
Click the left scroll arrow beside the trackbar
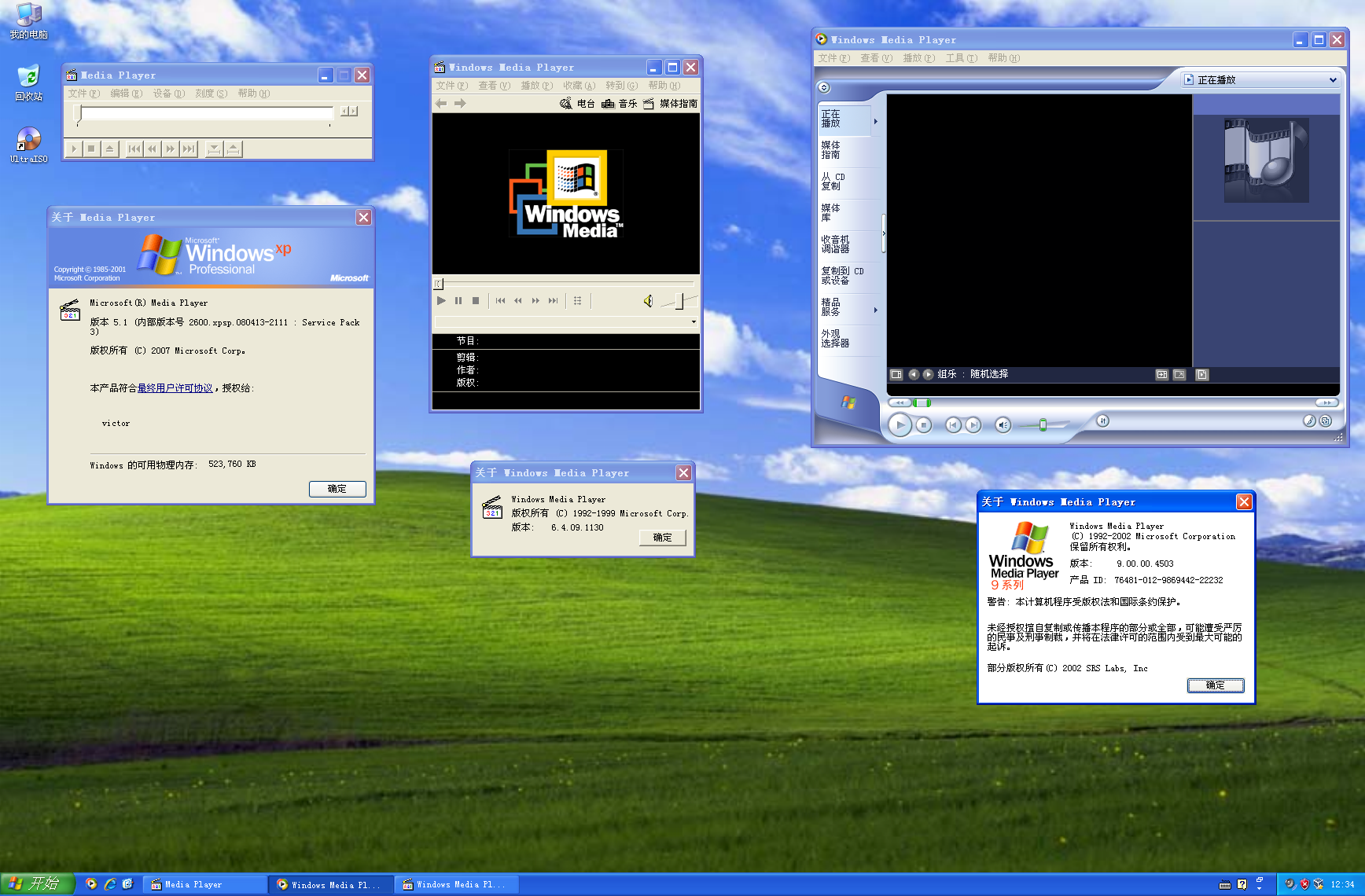coord(345,112)
